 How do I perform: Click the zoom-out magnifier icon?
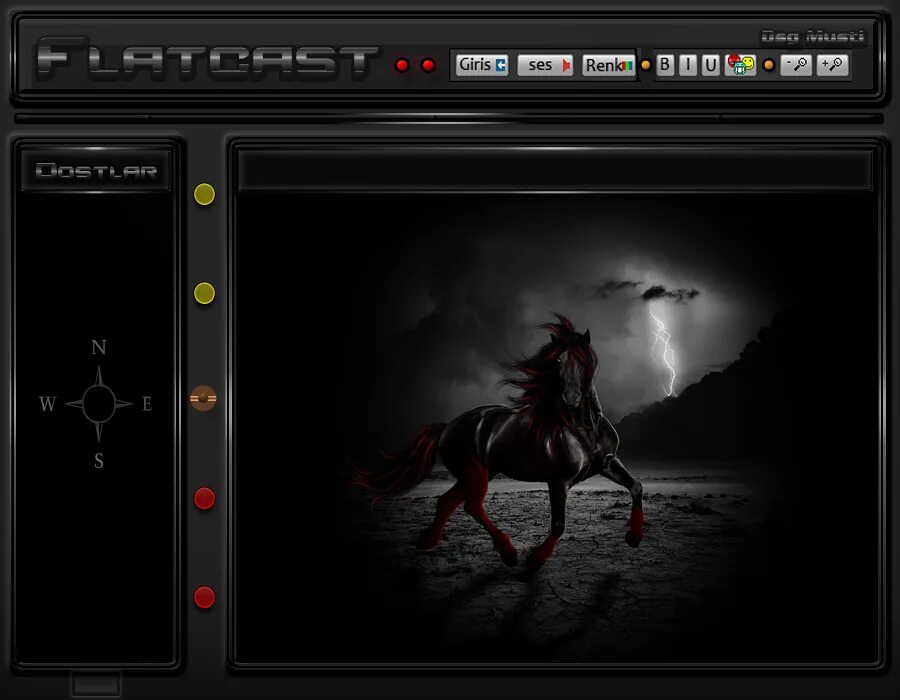point(796,64)
